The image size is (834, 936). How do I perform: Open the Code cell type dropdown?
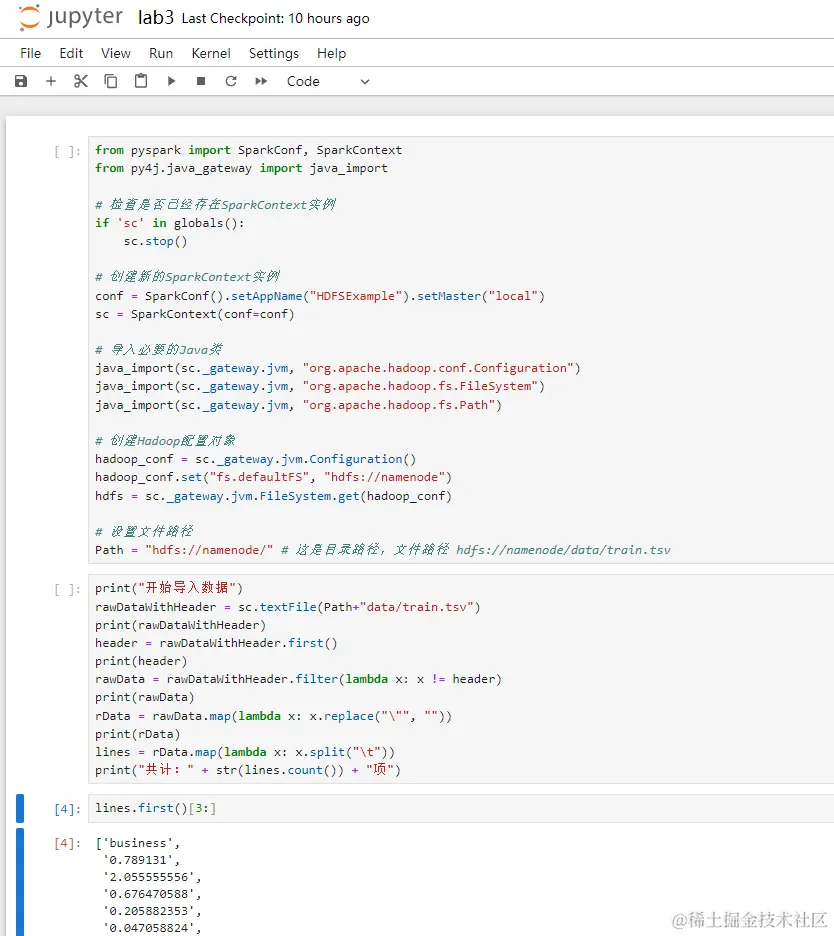[328, 81]
